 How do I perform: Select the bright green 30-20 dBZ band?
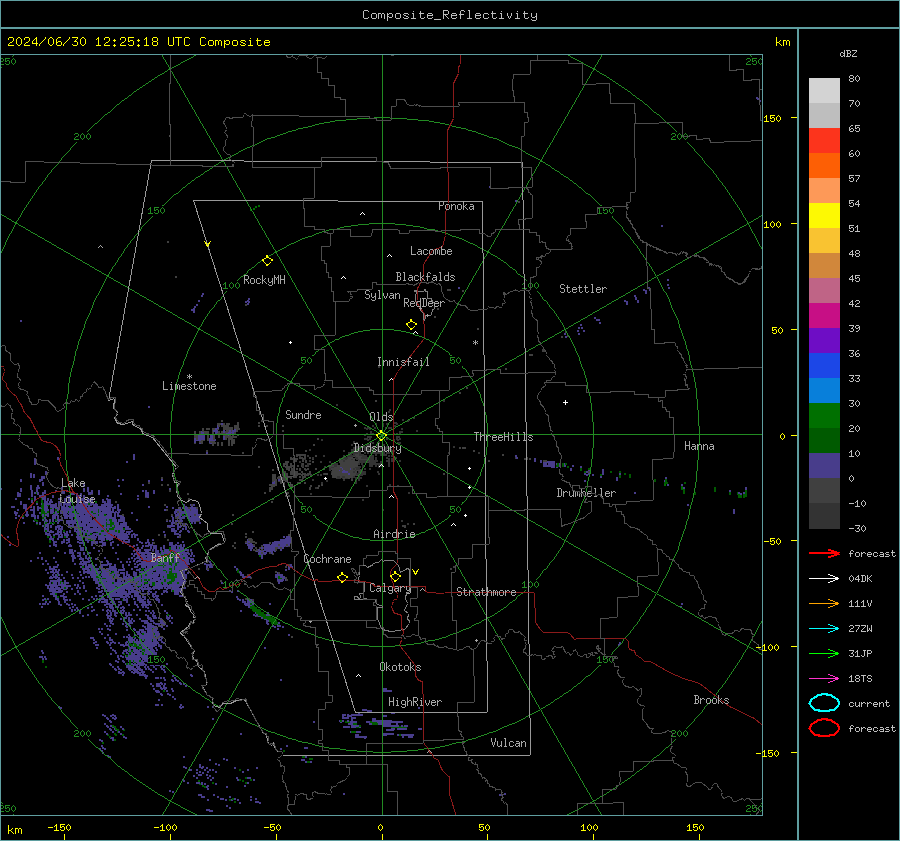(x=824, y=416)
